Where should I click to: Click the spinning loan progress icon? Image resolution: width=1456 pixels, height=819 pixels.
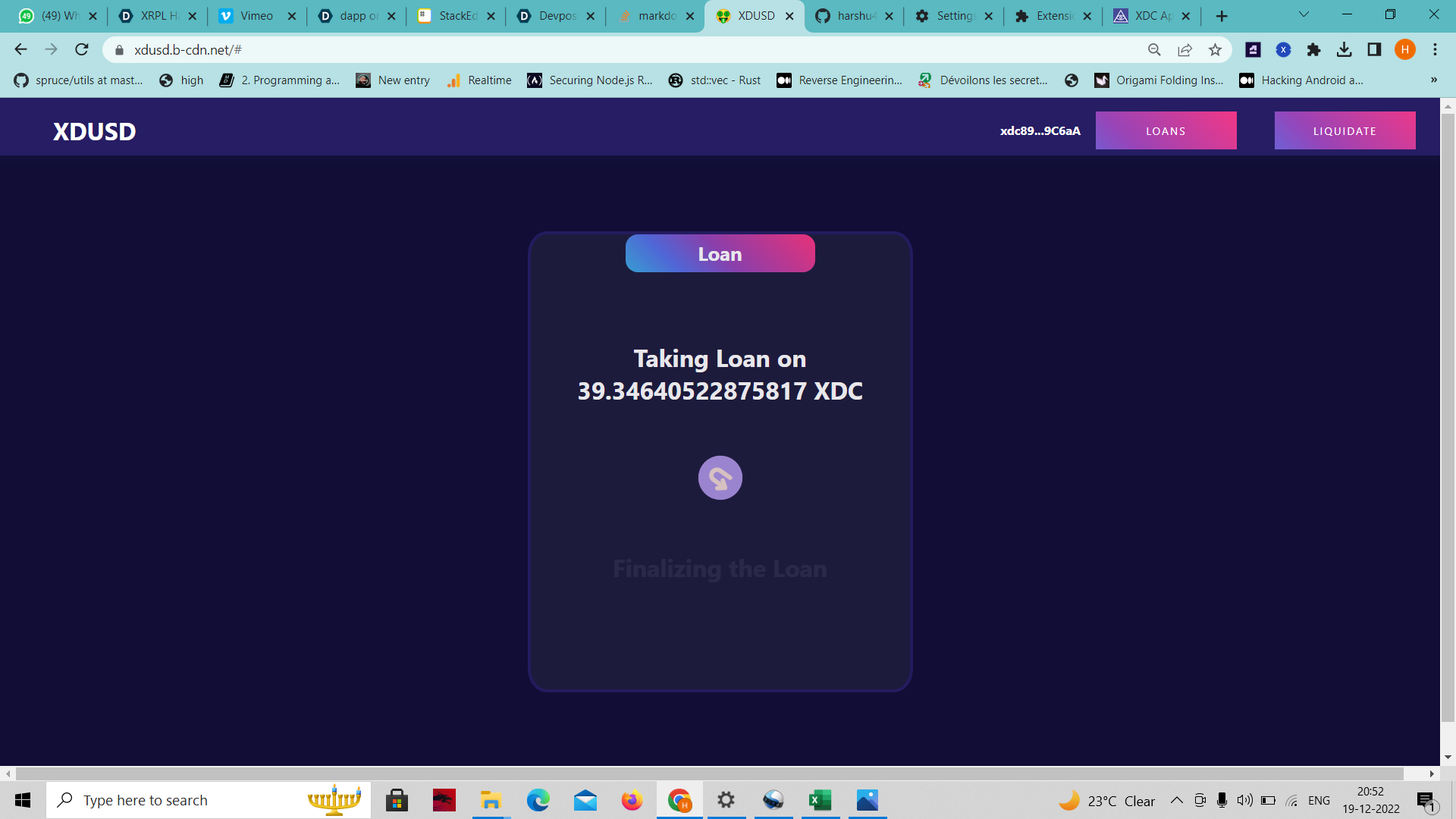click(x=720, y=478)
